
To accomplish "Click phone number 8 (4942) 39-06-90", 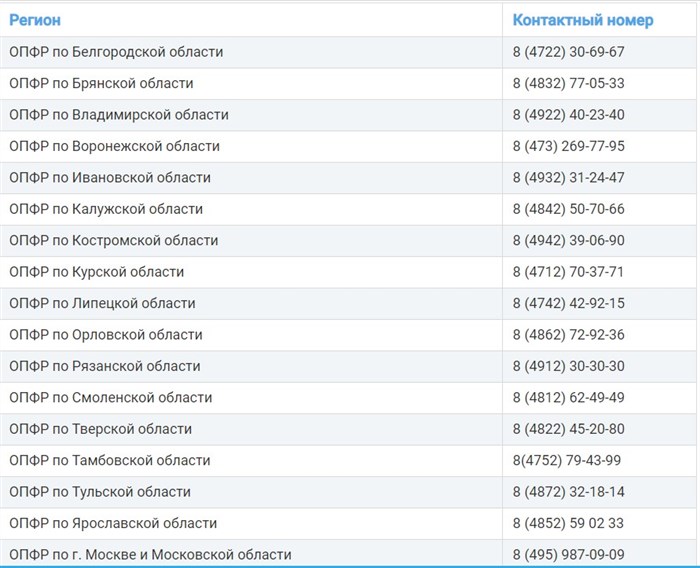I will coord(568,240).
